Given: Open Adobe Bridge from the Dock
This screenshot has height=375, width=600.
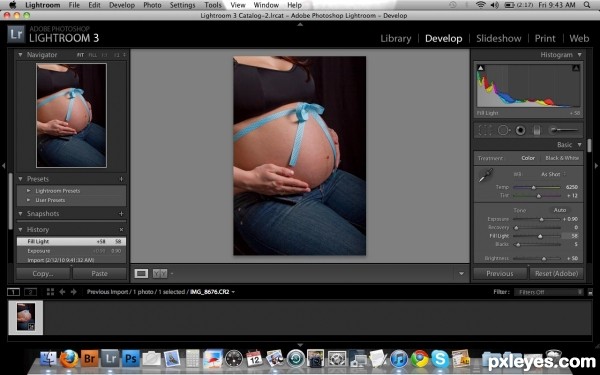Looking at the screenshot, I should point(90,359).
